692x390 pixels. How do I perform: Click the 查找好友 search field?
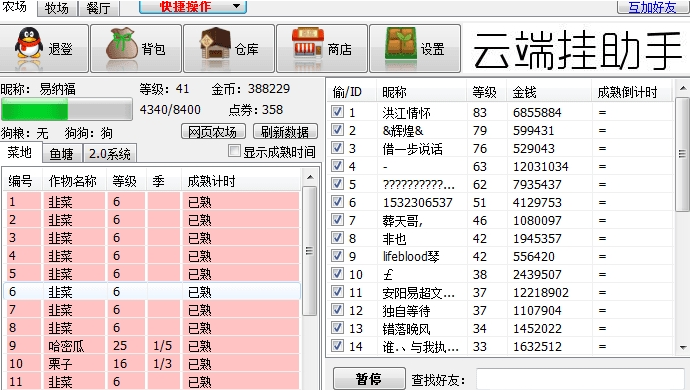pos(580,379)
